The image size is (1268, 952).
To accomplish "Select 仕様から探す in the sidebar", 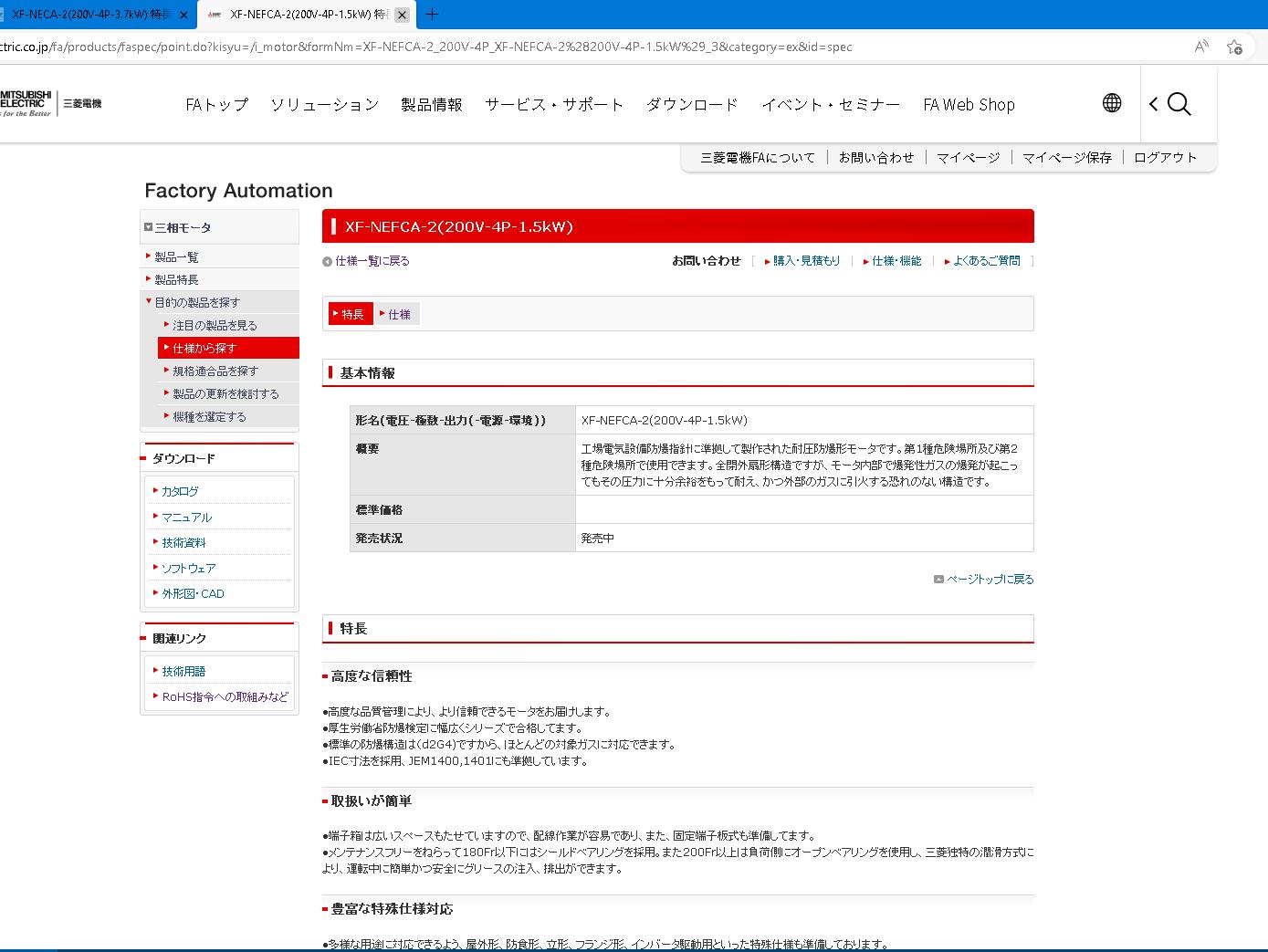I will pyautogui.click(x=205, y=348).
